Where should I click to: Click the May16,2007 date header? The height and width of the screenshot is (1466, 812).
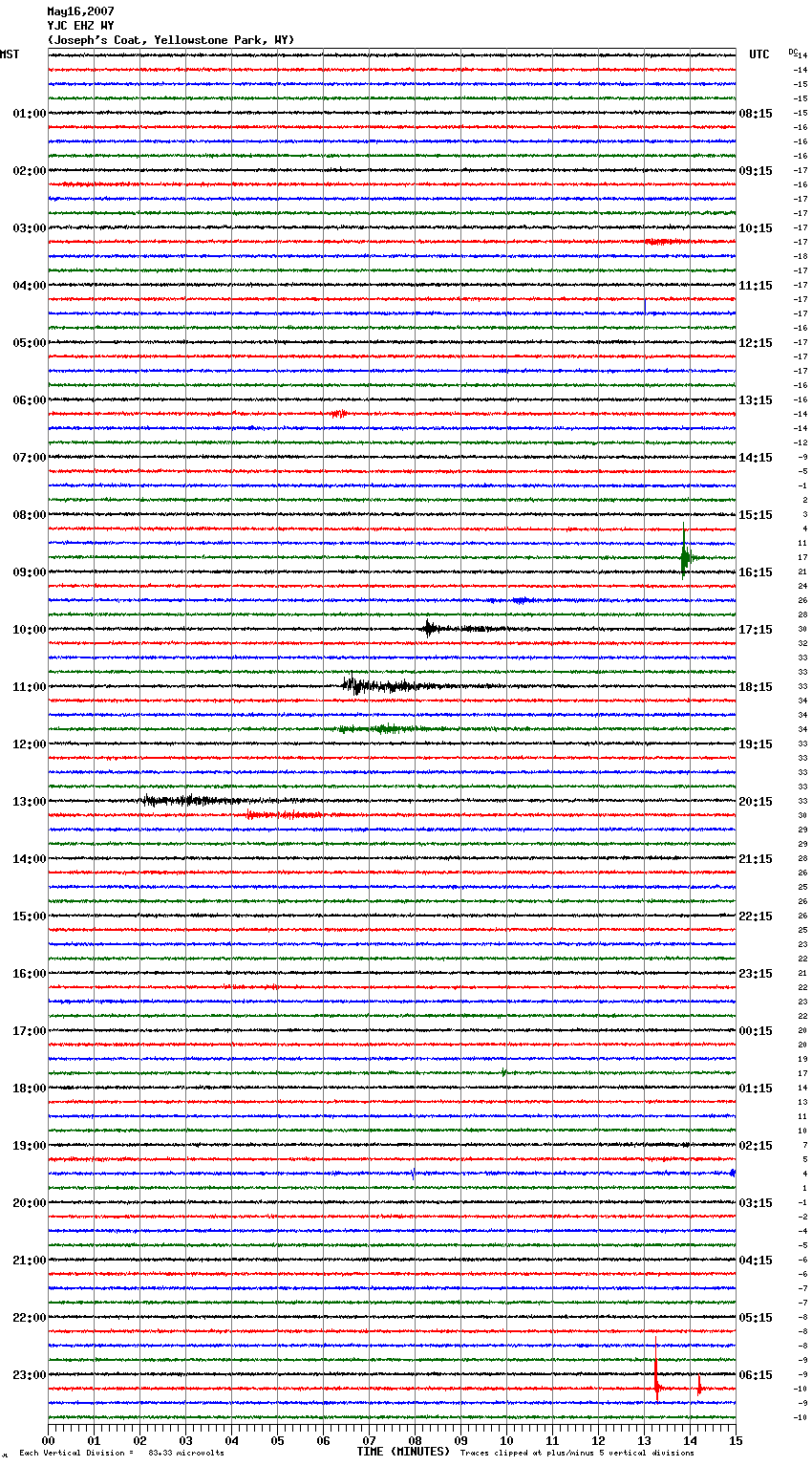tap(80, 11)
